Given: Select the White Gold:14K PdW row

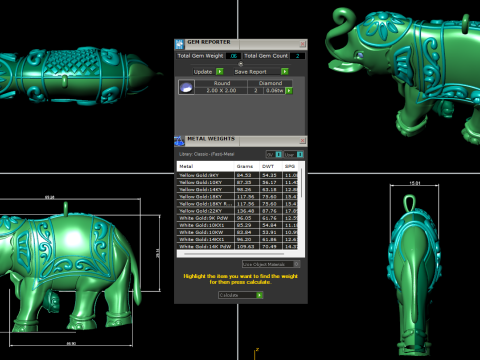Looking at the screenshot, I should [x=237, y=247].
